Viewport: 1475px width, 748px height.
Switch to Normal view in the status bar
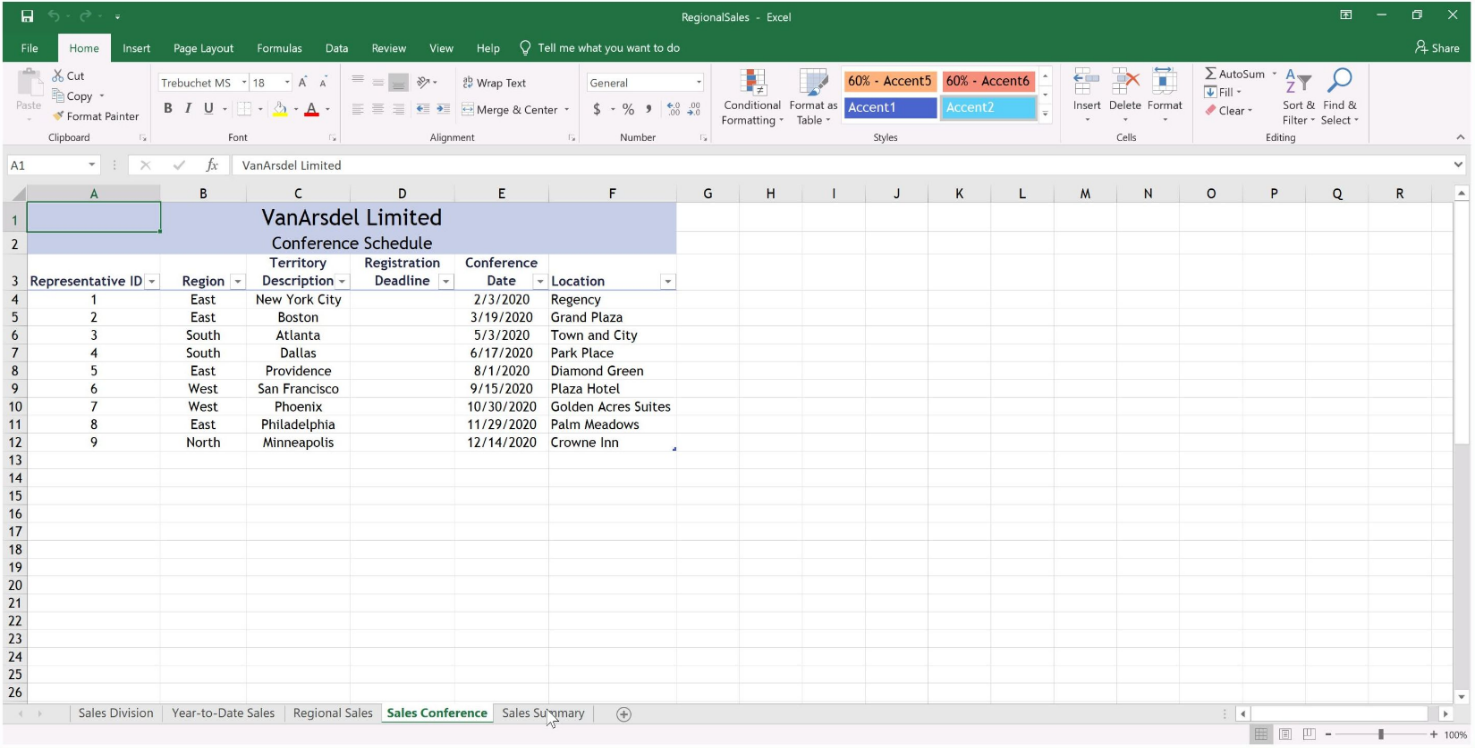tap(1262, 735)
